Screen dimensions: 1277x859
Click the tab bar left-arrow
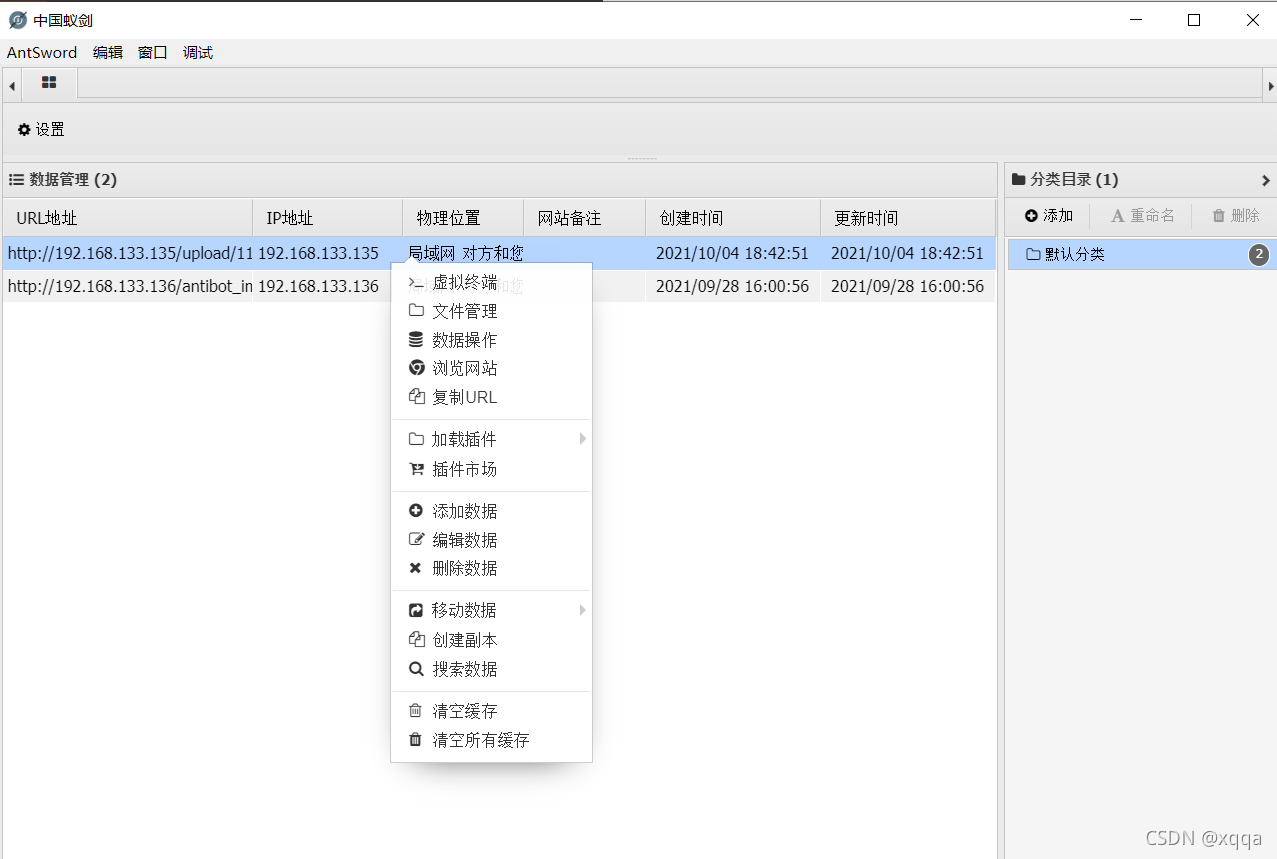12,86
